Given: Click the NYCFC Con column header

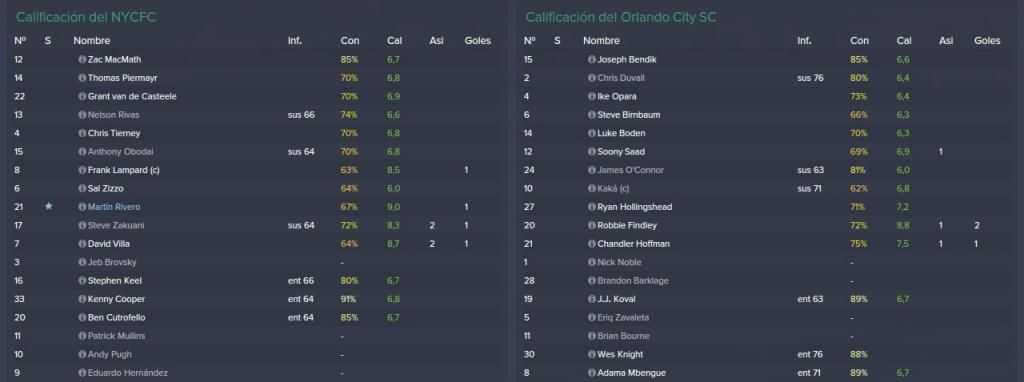Looking at the screenshot, I should [349, 40].
